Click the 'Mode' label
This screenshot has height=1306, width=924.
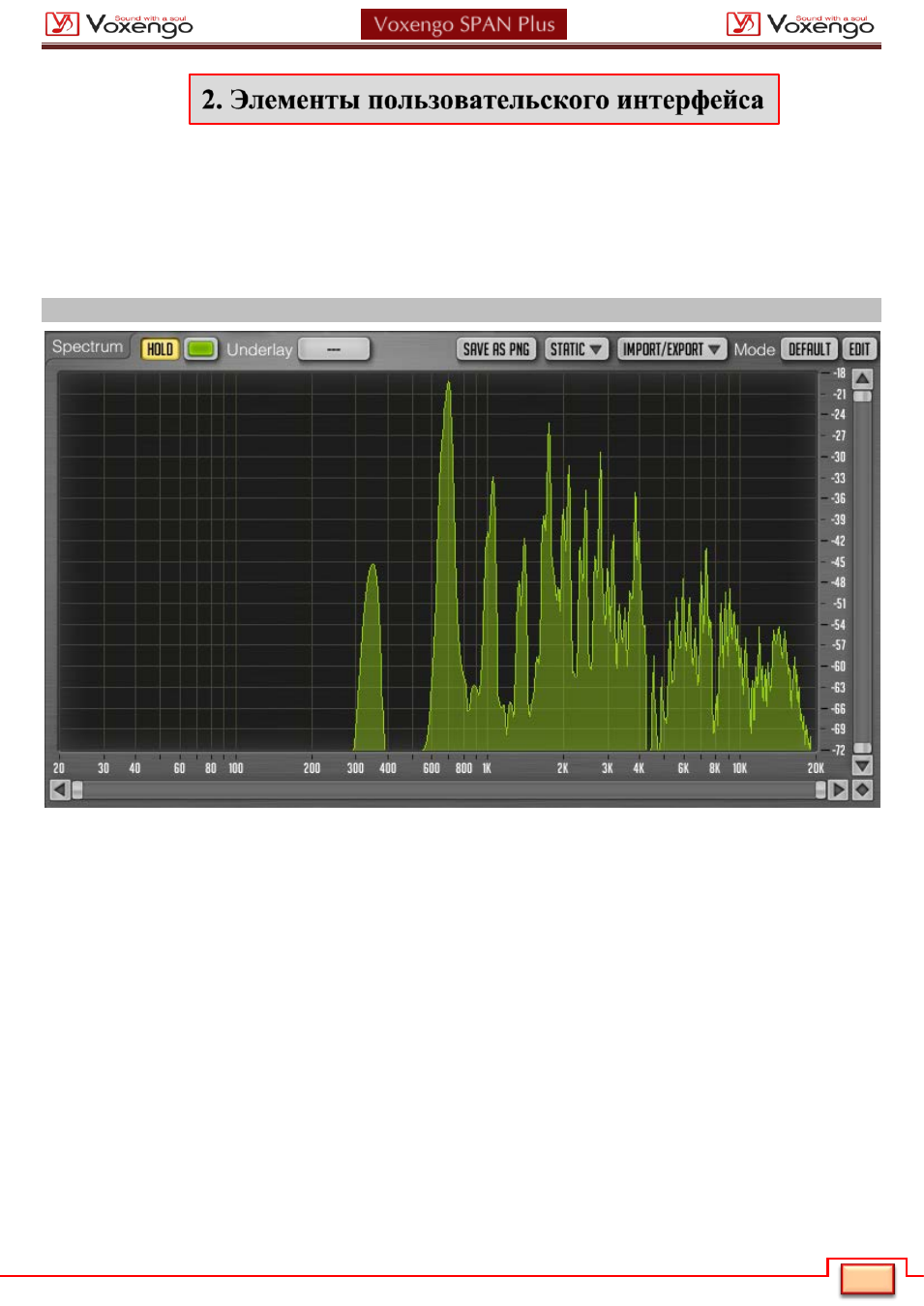[x=755, y=349]
